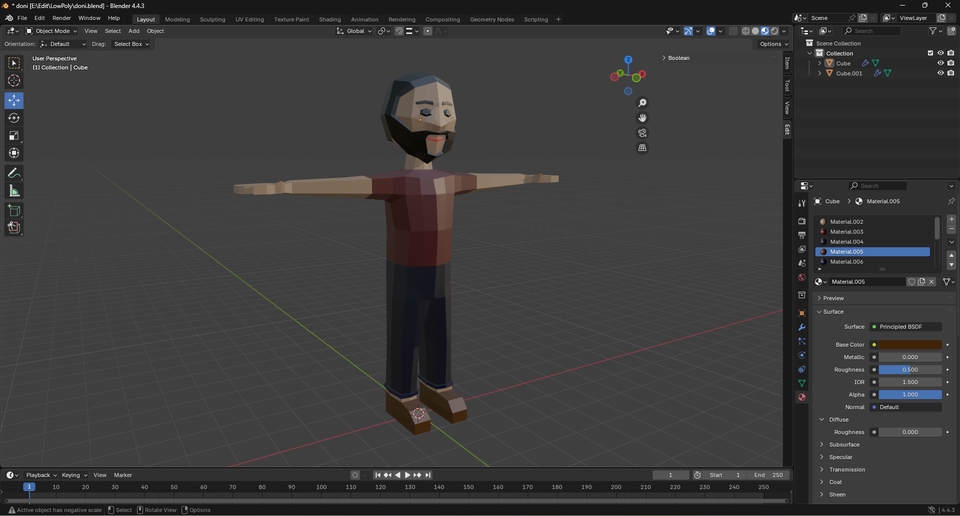This screenshot has height=516, width=960.
Task: Open the Add menu in viewport header
Action: pyautogui.click(x=133, y=31)
